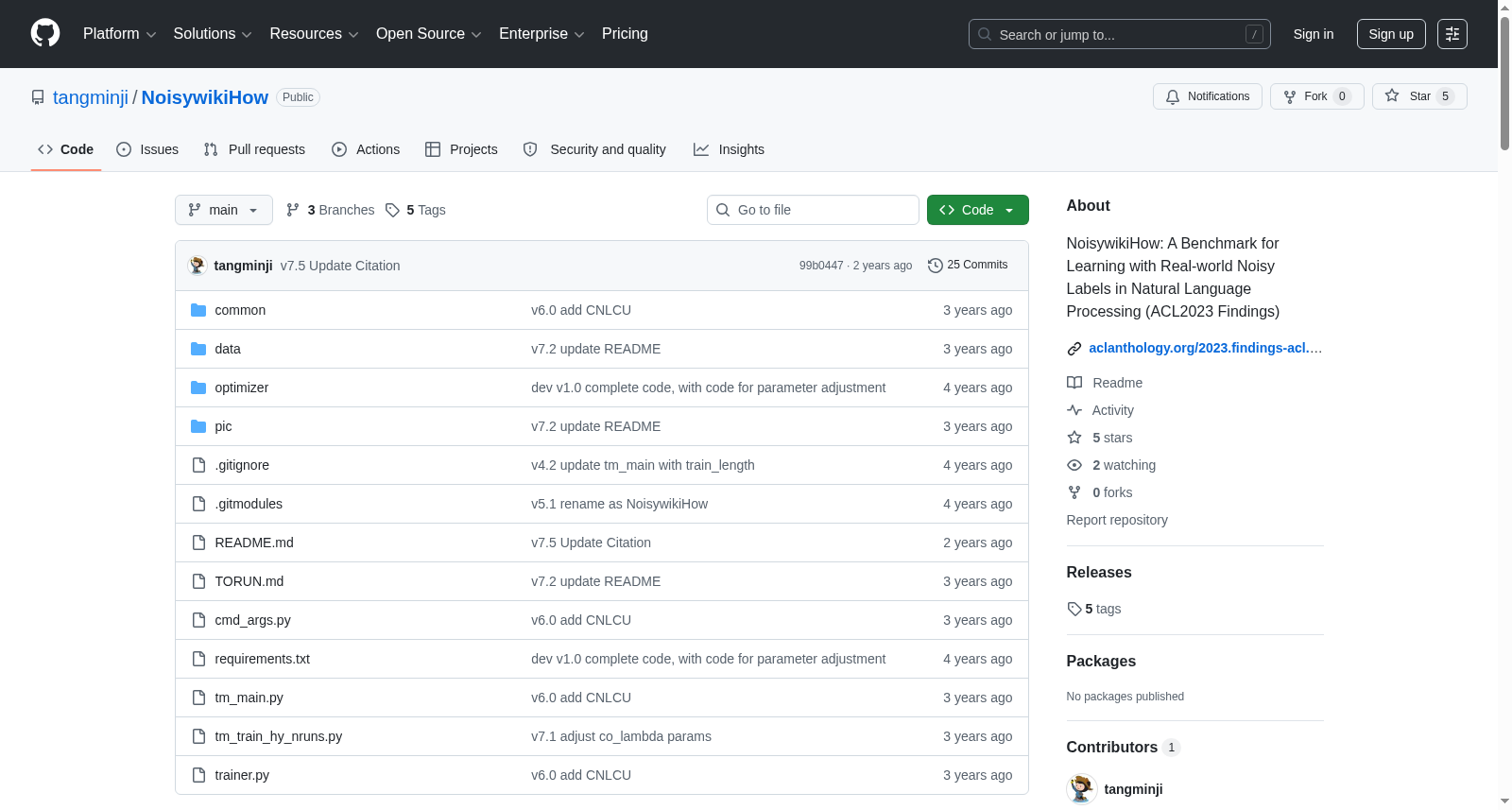The height and width of the screenshot is (810, 1512).
Task: Open the common folder icon
Action: (x=198, y=310)
